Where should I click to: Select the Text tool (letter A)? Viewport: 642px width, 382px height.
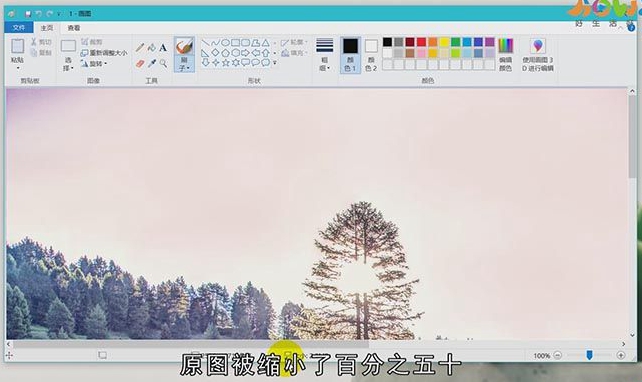tap(163, 47)
